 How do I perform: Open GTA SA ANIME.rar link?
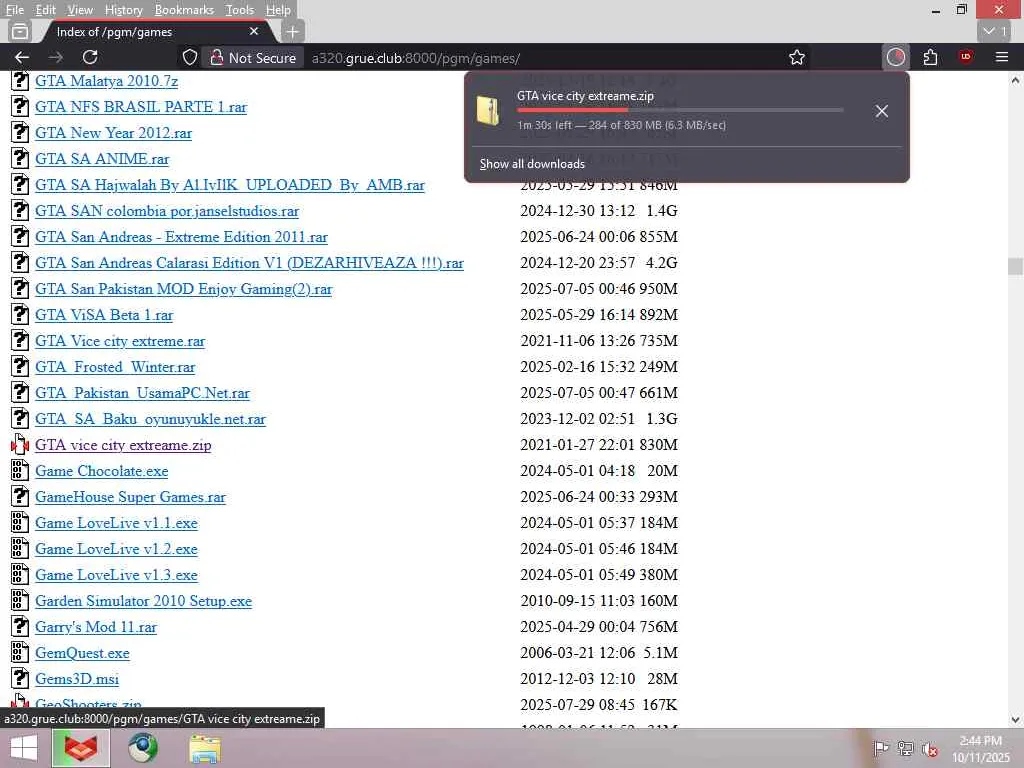[102, 159]
